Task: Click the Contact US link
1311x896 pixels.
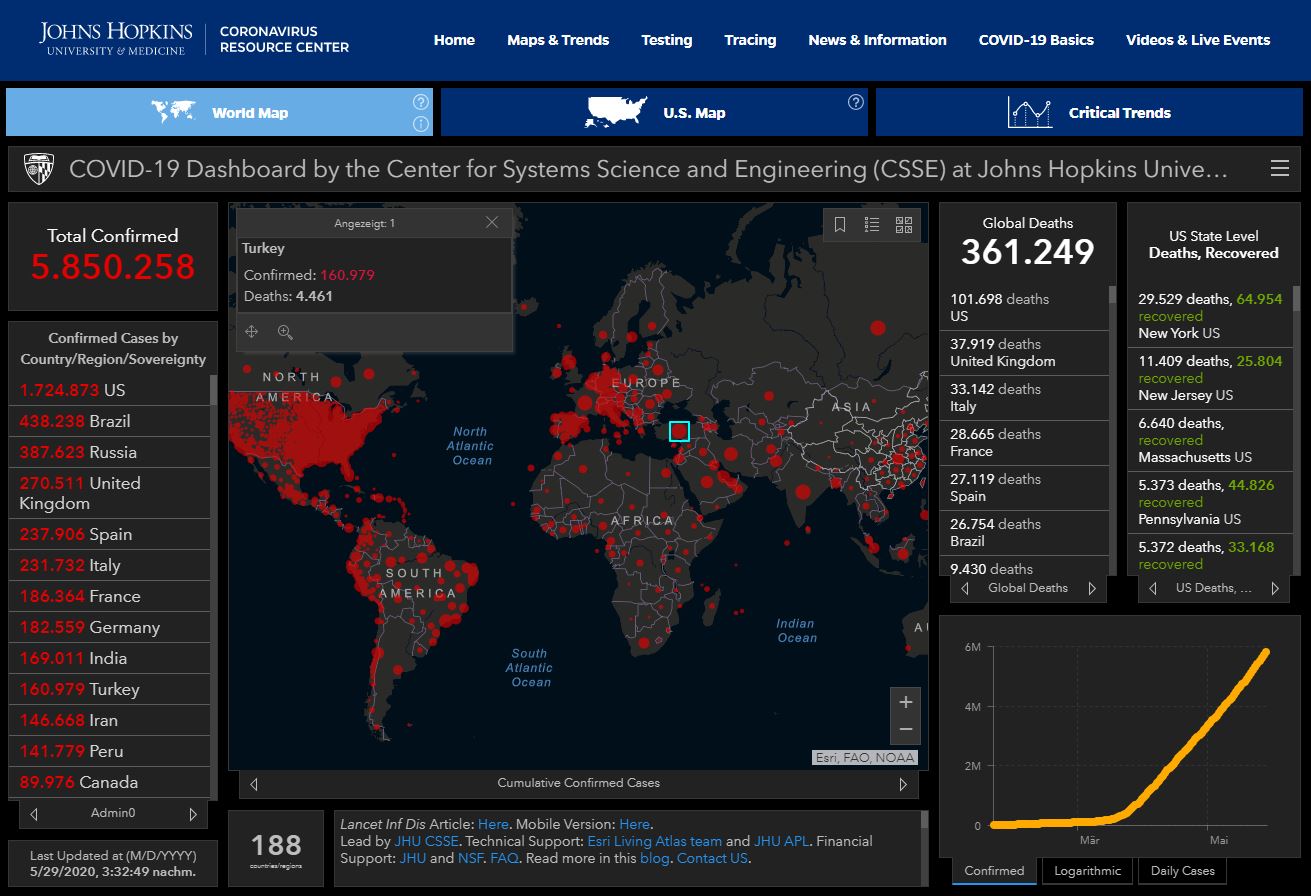Action: [x=712, y=858]
